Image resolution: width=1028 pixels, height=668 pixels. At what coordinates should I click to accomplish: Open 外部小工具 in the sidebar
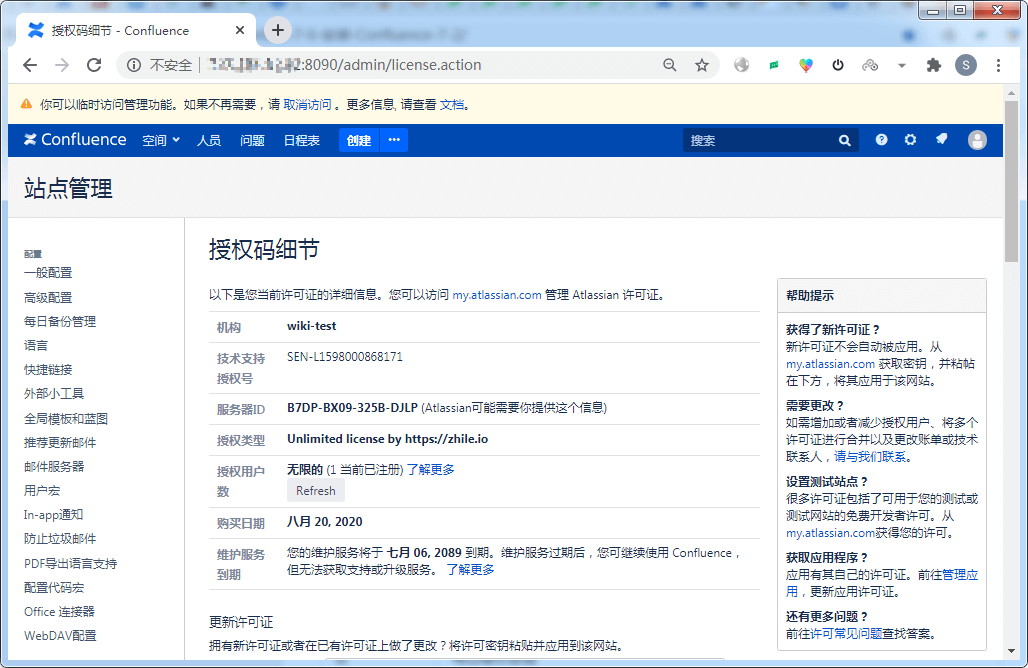[54, 394]
